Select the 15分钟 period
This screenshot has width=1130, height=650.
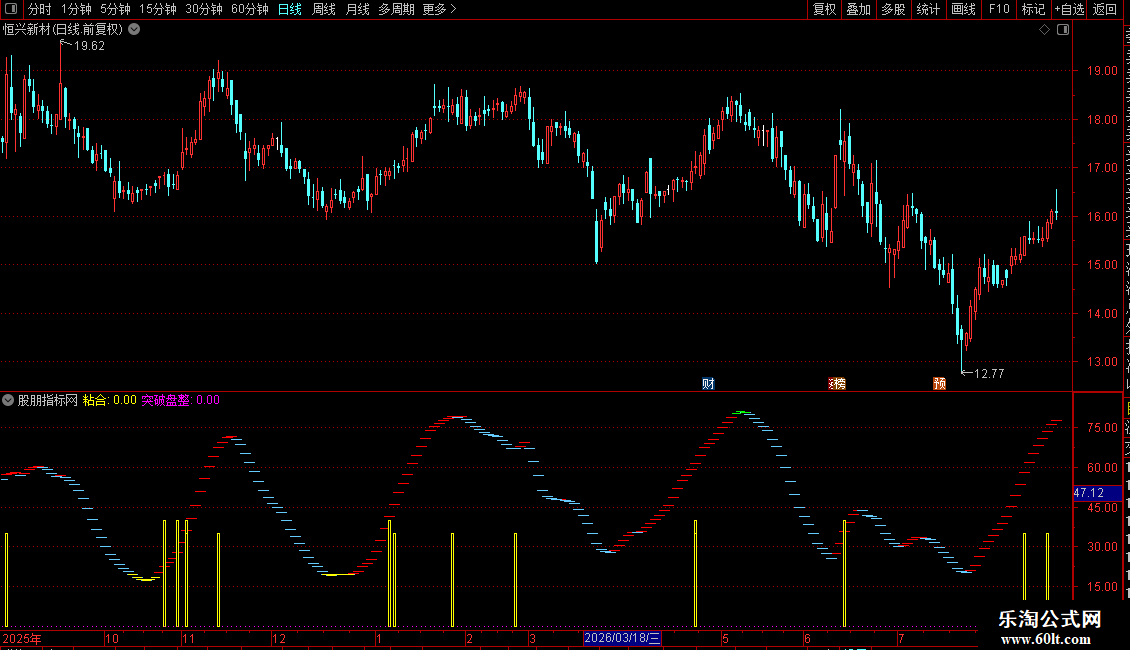click(x=158, y=9)
